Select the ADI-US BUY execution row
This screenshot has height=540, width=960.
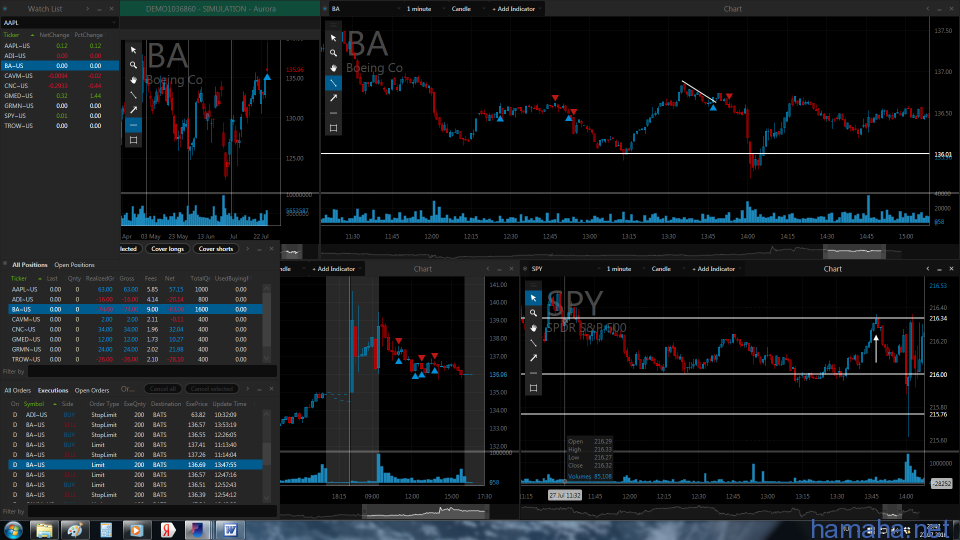[x=135, y=415]
